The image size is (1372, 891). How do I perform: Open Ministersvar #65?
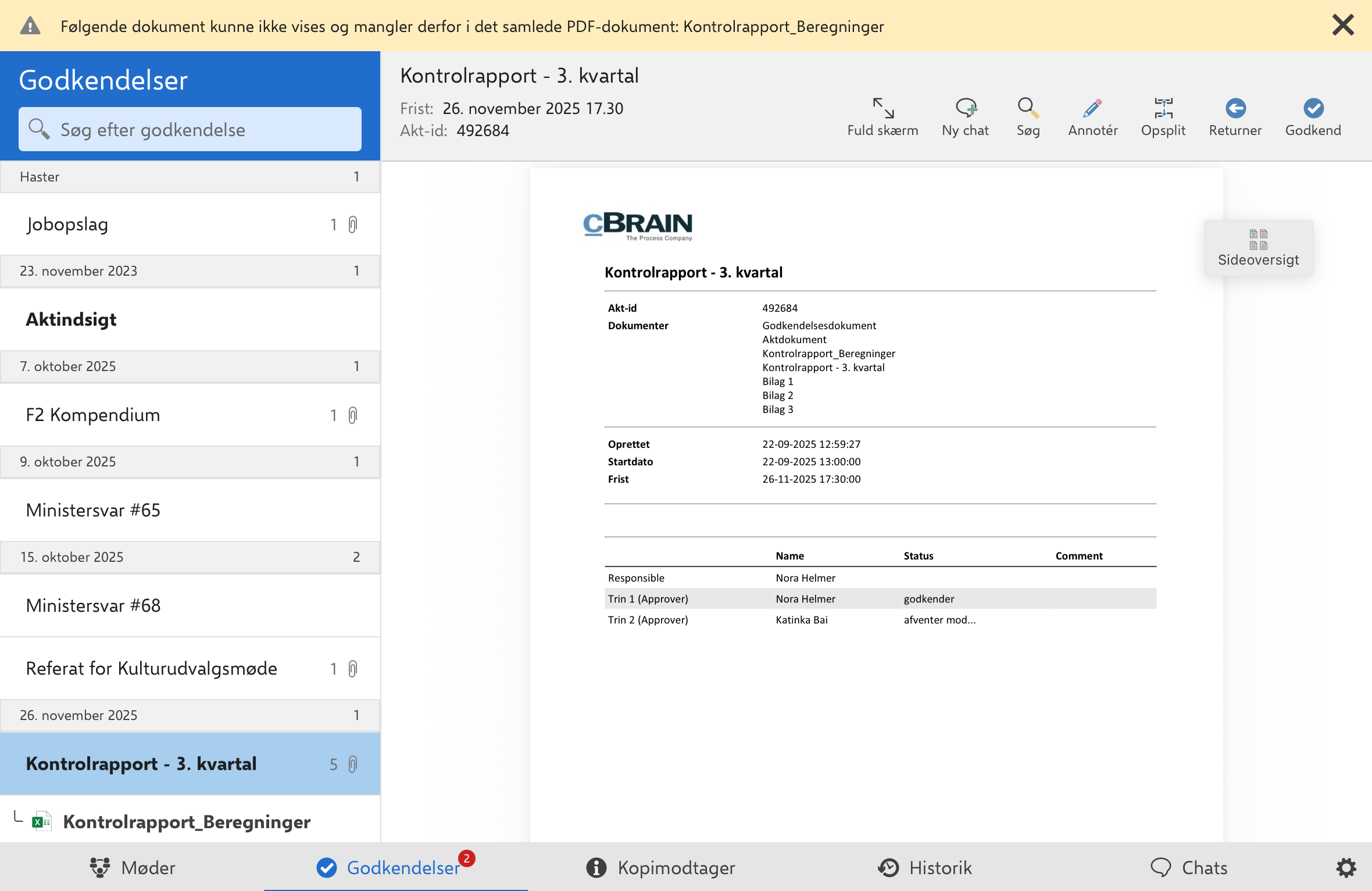(x=190, y=510)
